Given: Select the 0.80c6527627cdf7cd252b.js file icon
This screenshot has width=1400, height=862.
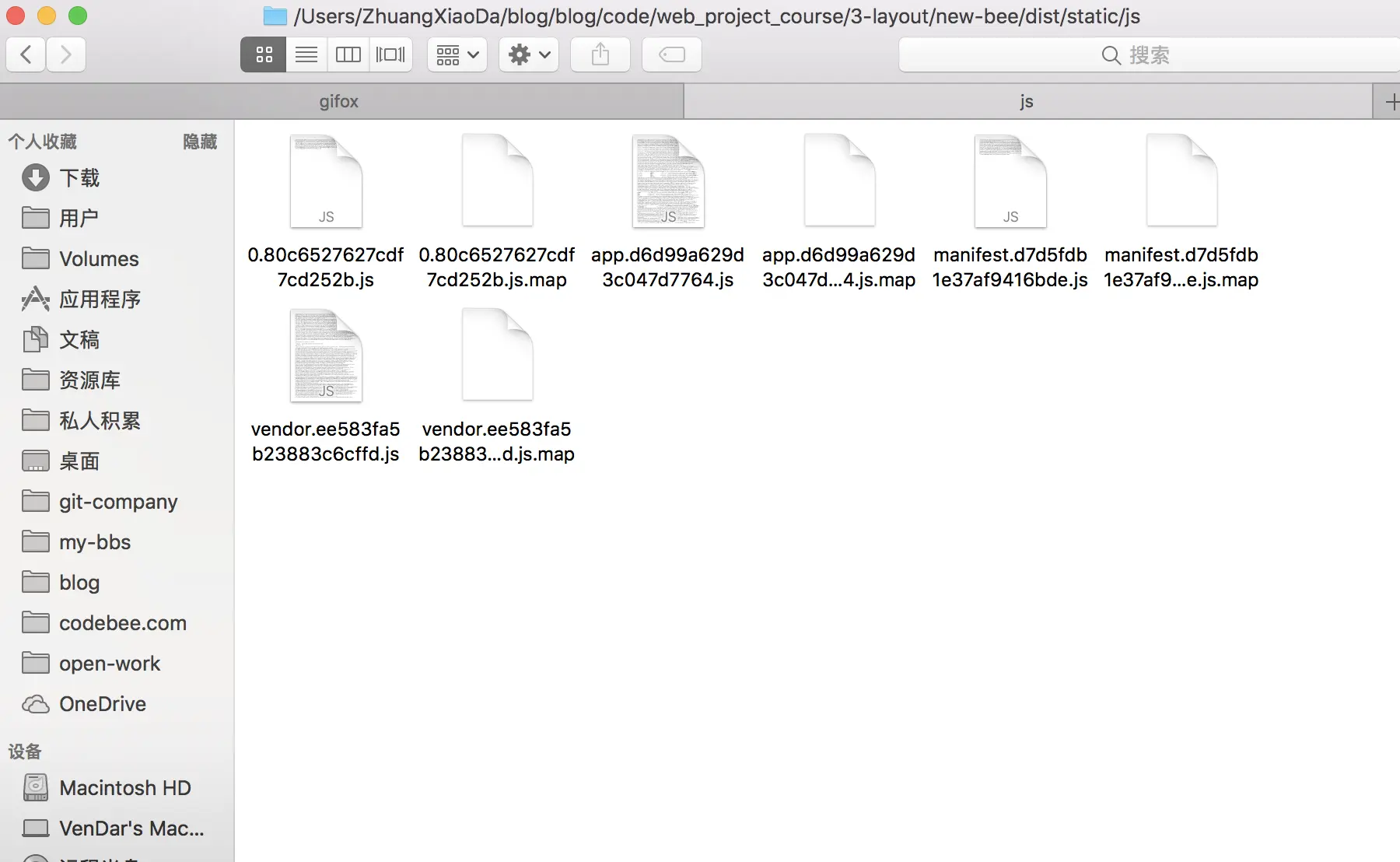Looking at the screenshot, I should pos(326,181).
